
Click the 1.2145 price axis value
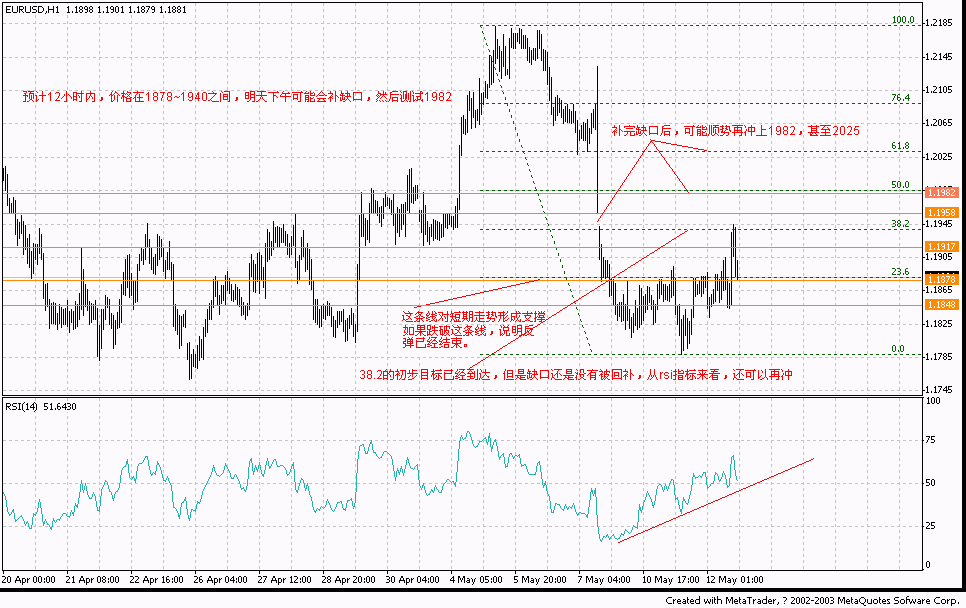(x=941, y=57)
